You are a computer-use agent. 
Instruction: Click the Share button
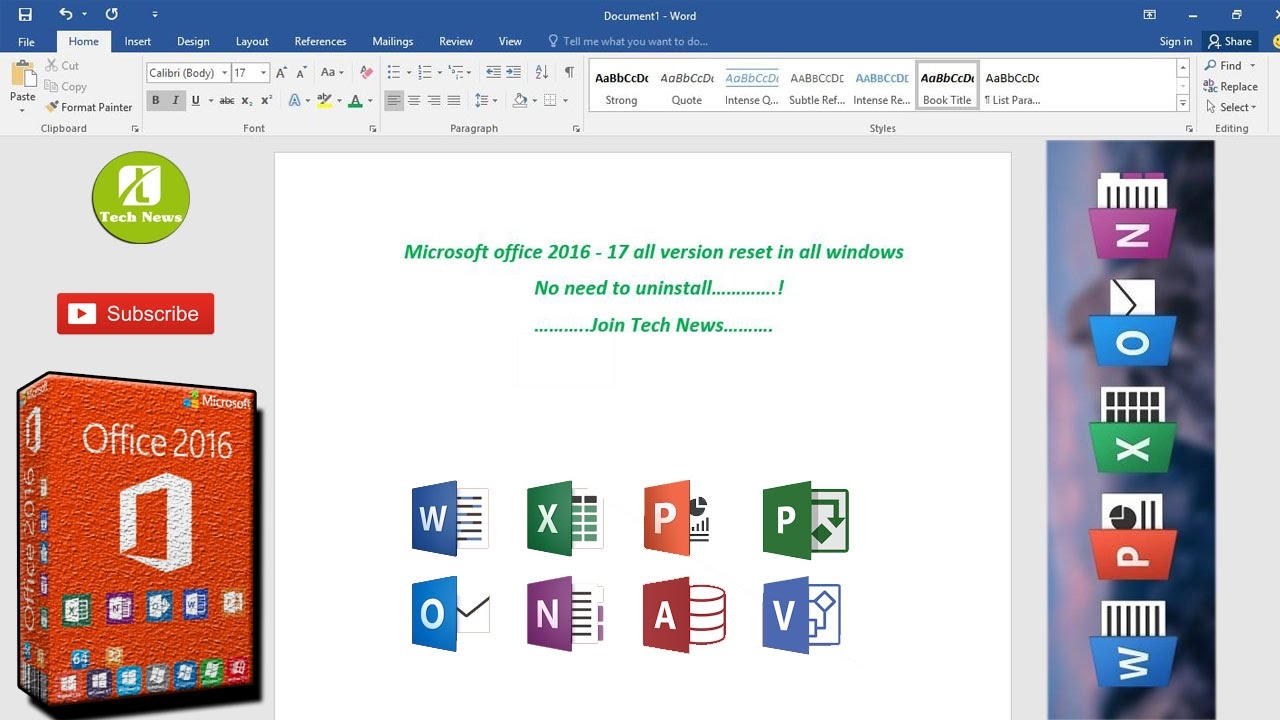coord(1230,42)
